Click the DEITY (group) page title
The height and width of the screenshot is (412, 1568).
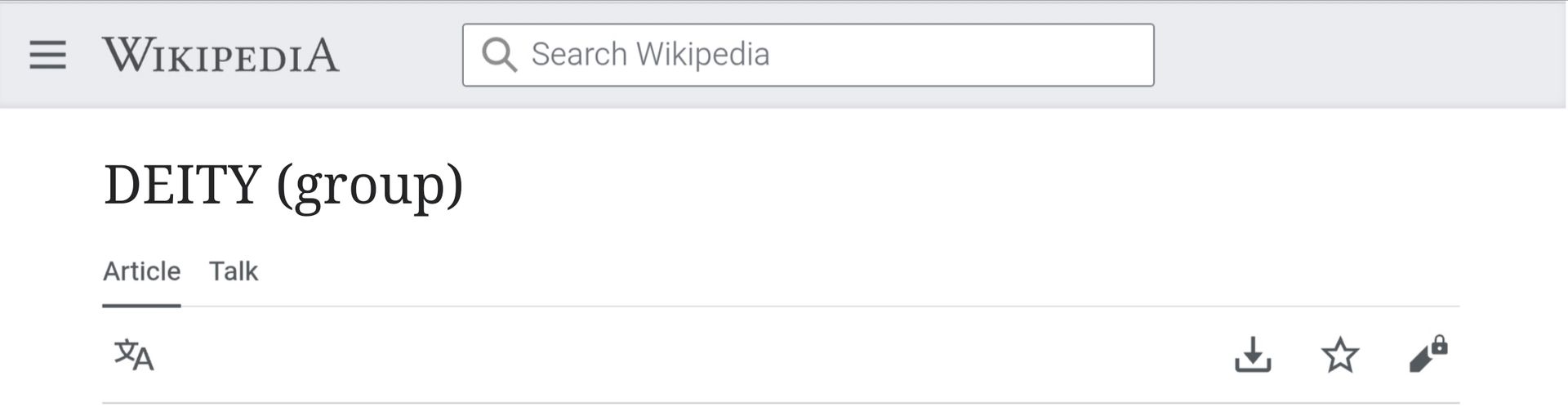point(283,185)
